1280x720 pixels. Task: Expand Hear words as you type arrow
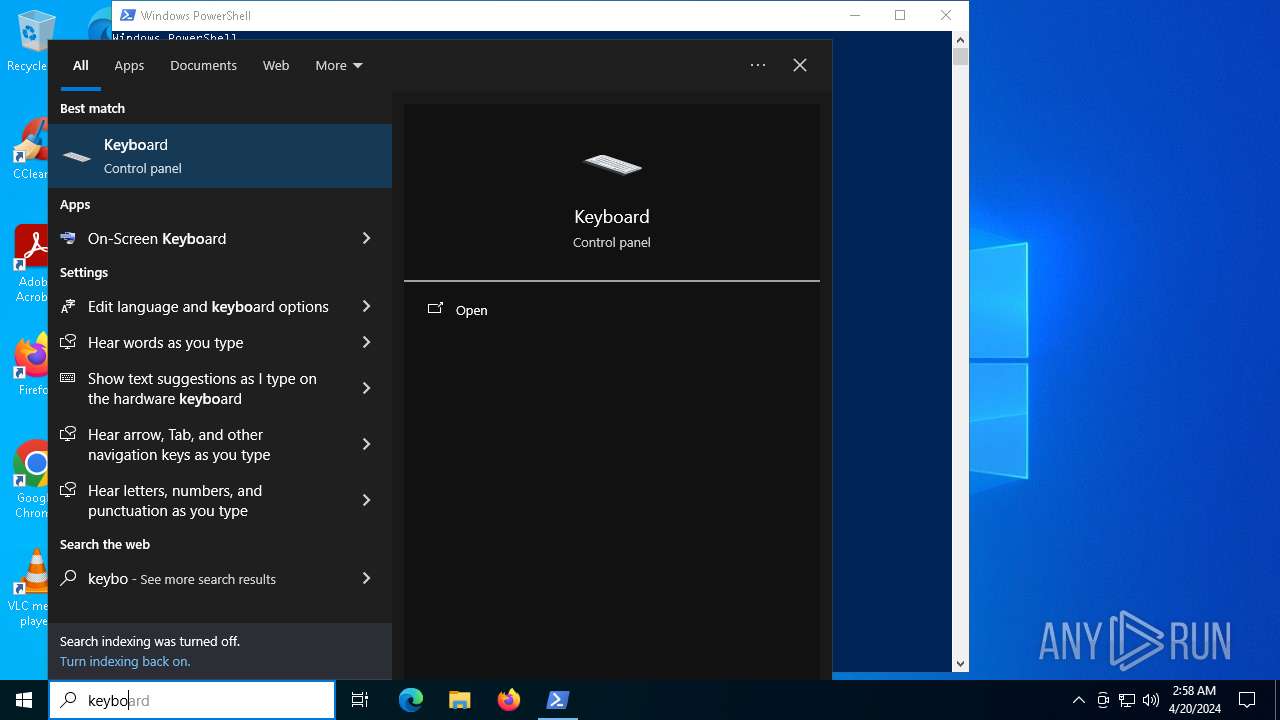click(x=366, y=342)
